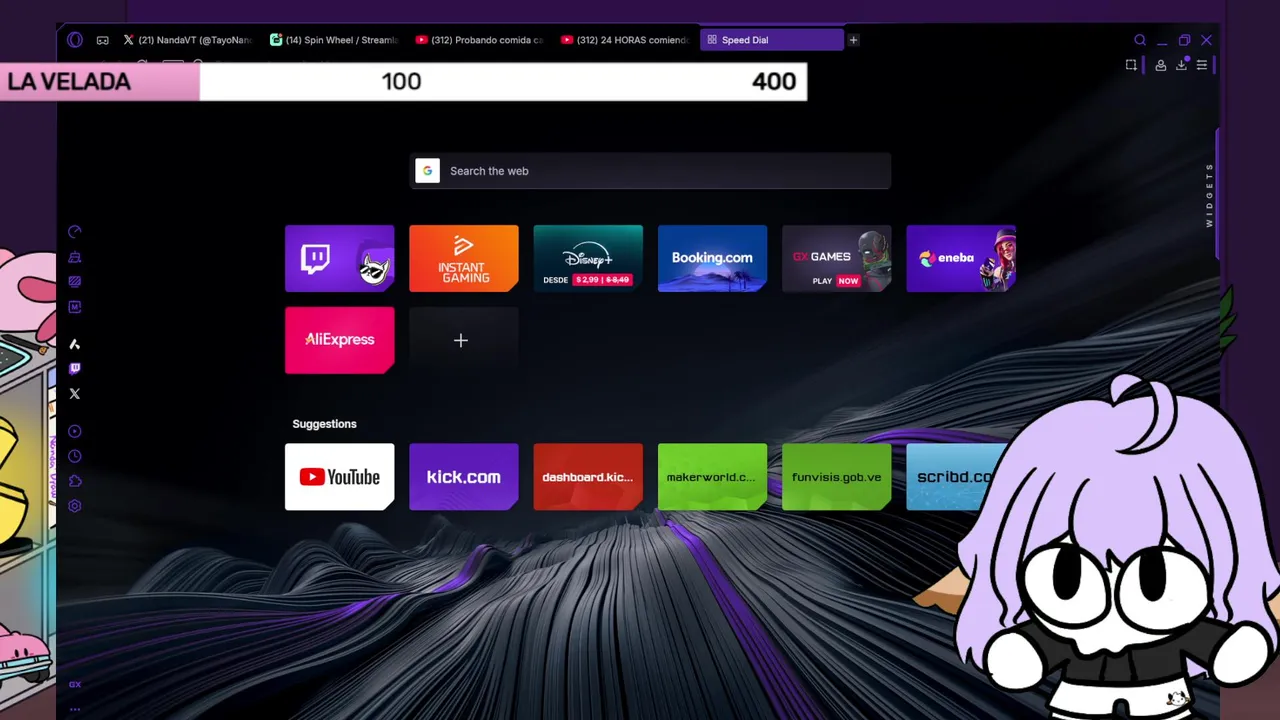Open striped panel icon in sidebar
Viewport: 1280px width, 720px height.
(75, 282)
